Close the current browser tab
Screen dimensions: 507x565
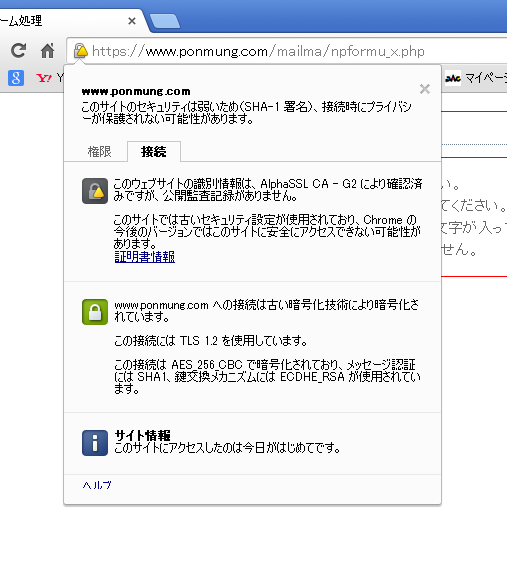[132, 21]
